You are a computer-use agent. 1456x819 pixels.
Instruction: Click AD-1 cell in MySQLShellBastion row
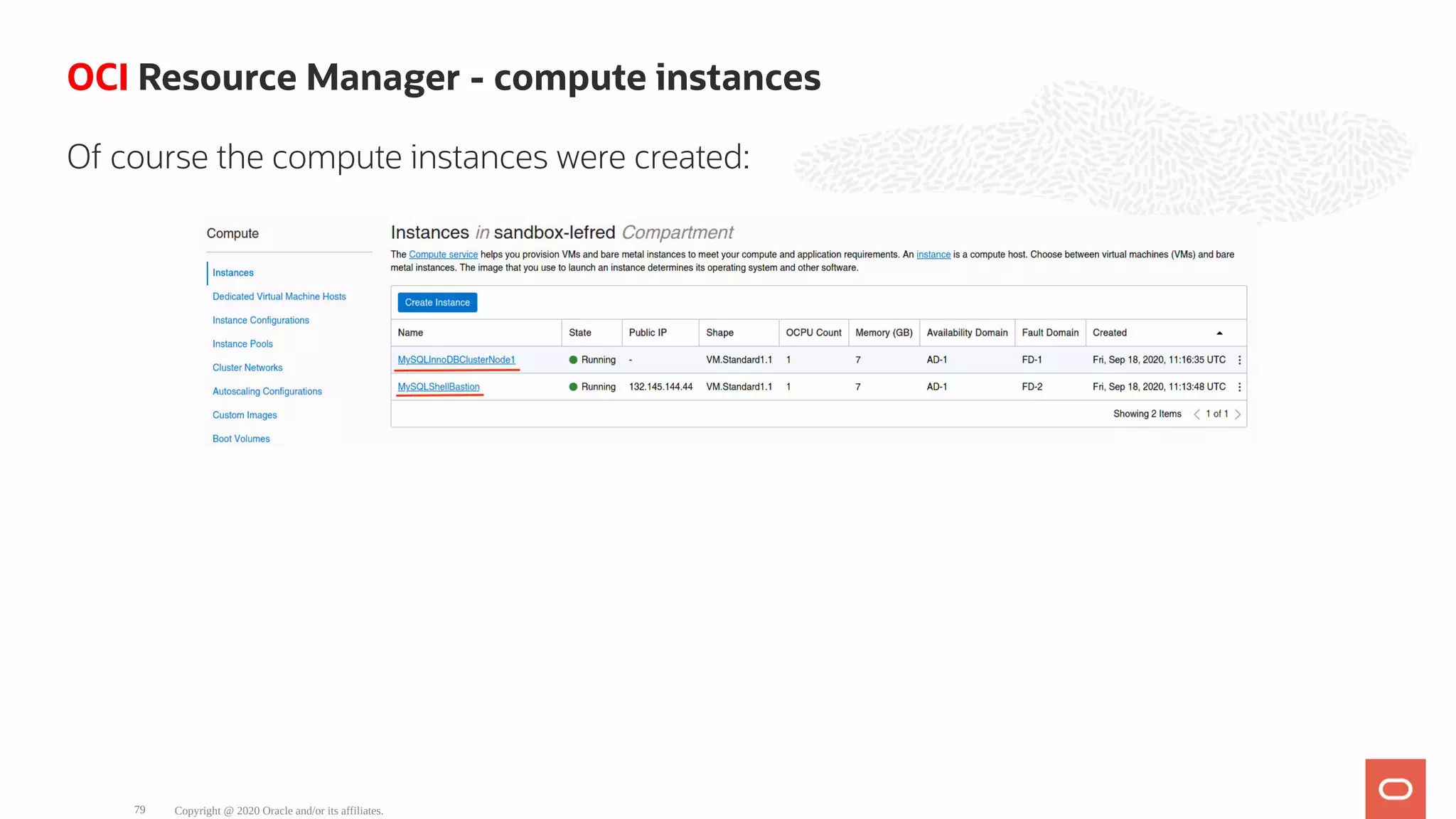(x=936, y=387)
